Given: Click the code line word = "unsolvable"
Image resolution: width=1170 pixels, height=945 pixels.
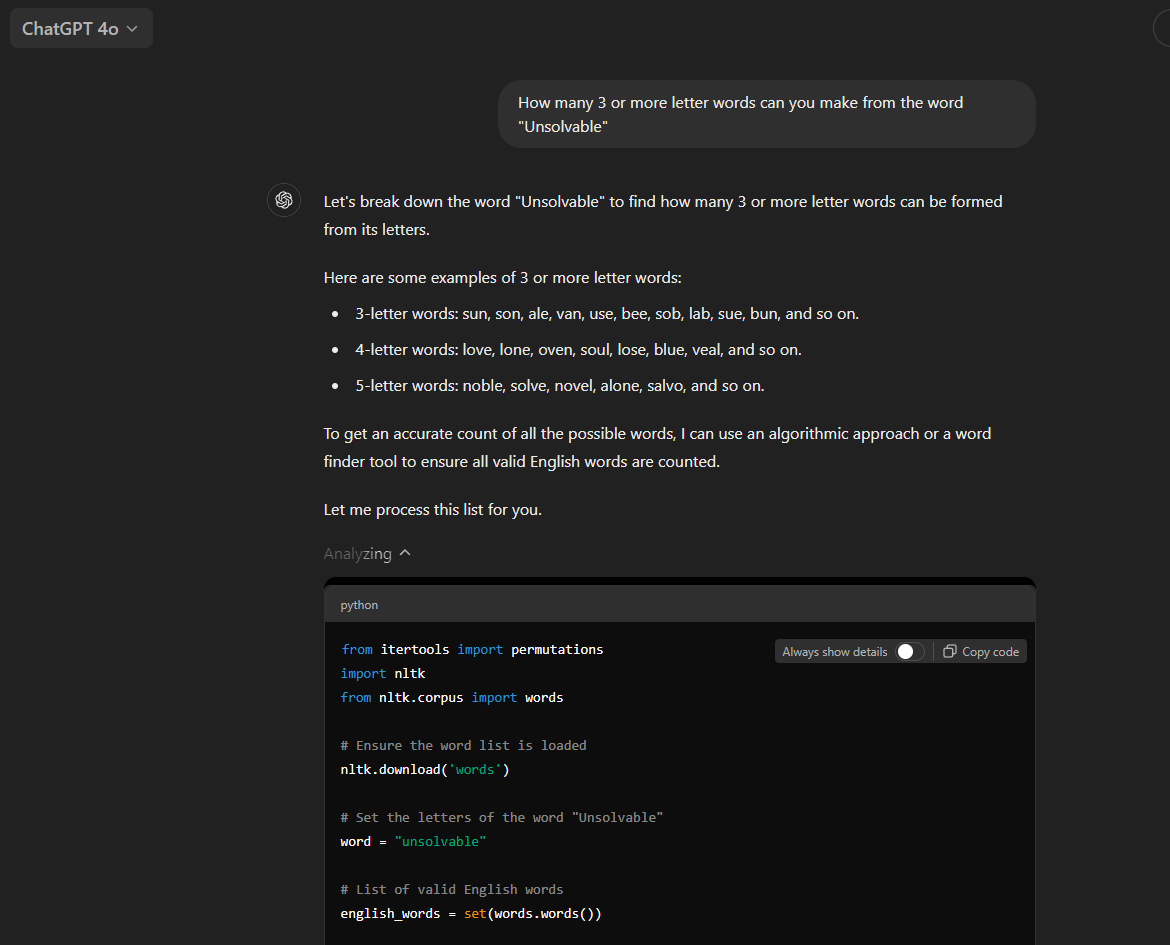Looking at the screenshot, I should [413, 841].
